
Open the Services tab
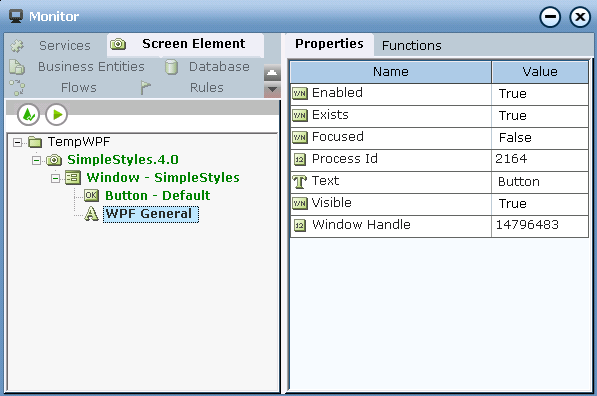[65, 45]
